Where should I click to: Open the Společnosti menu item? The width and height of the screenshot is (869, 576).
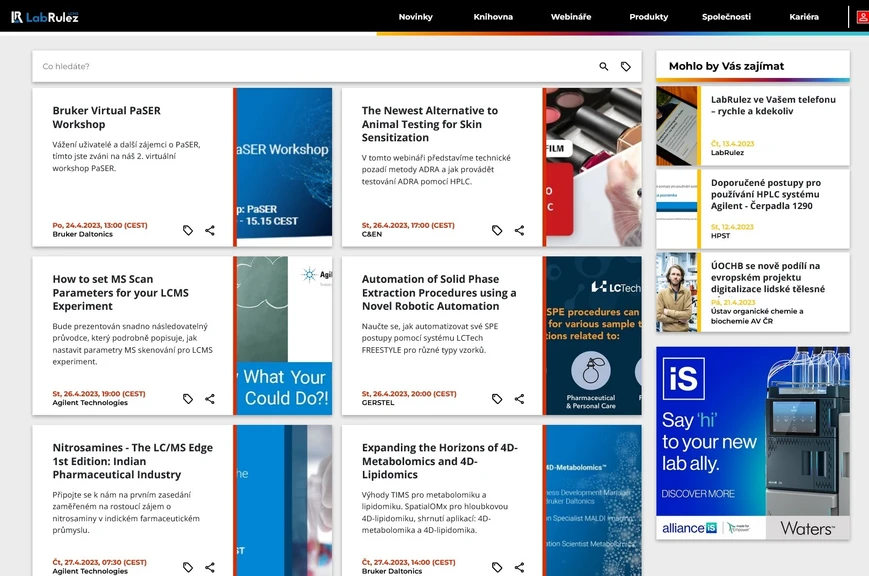click(726, 17)
